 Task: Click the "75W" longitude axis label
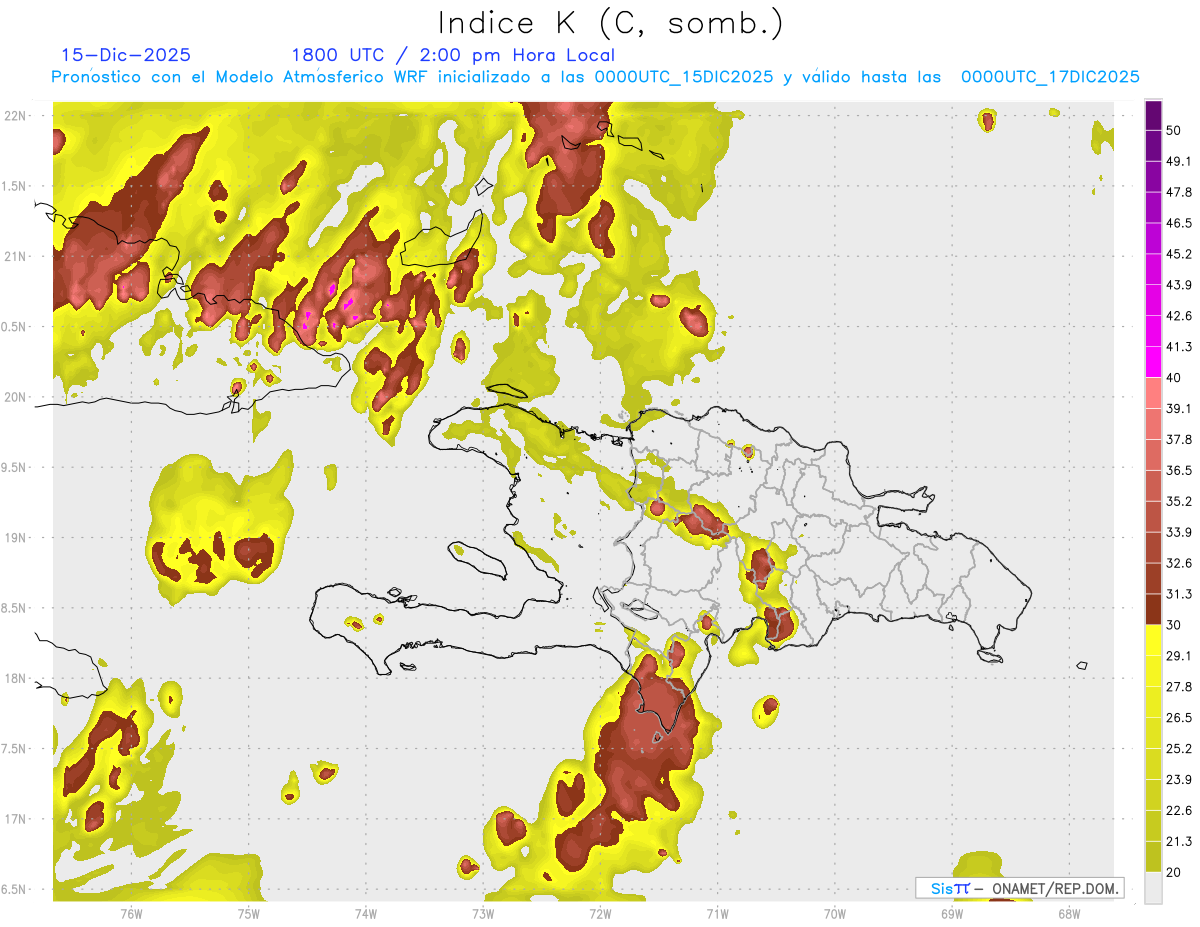[x=248, y=913]
